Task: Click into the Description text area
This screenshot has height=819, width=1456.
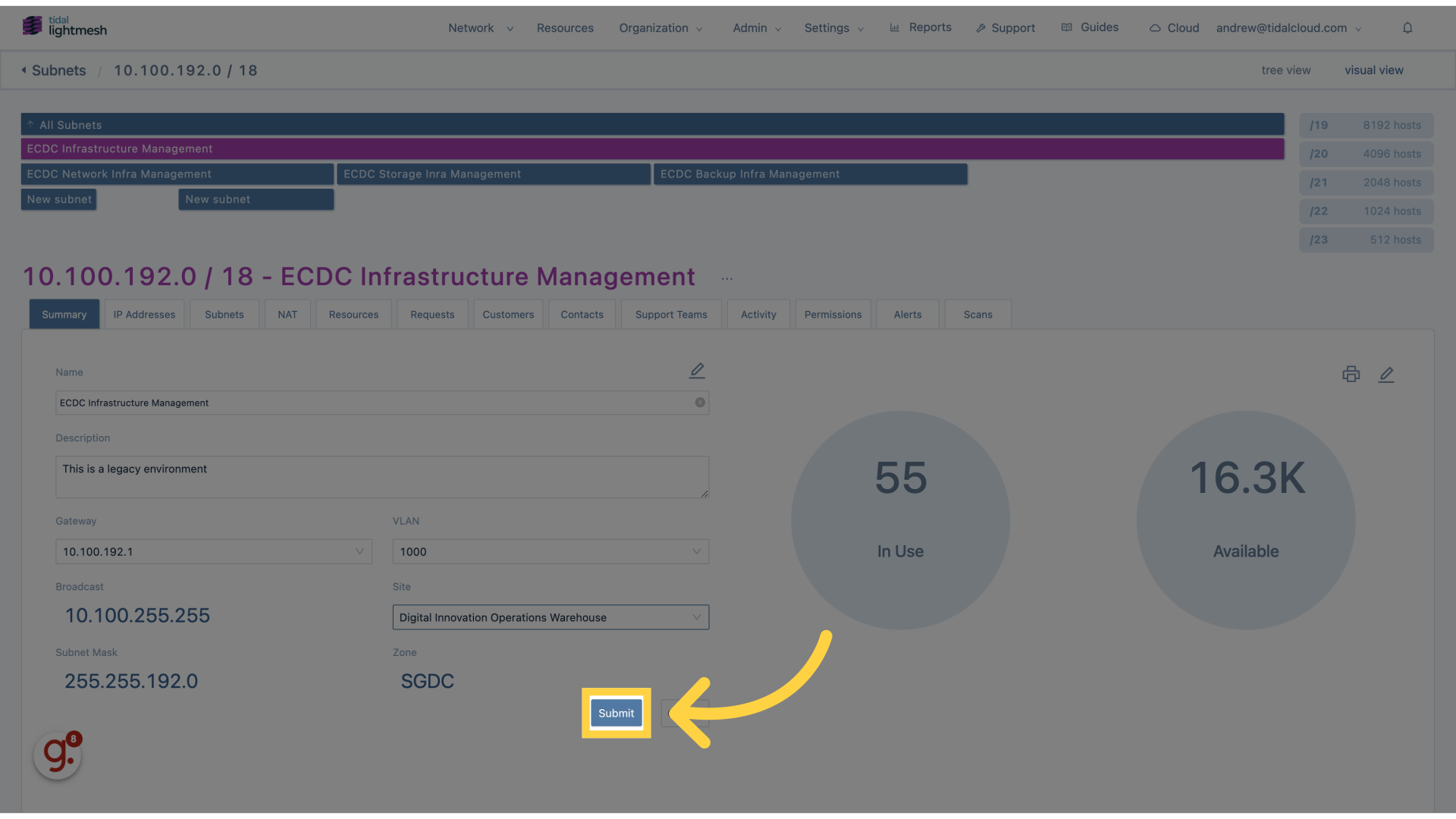Action: (382, 477)
